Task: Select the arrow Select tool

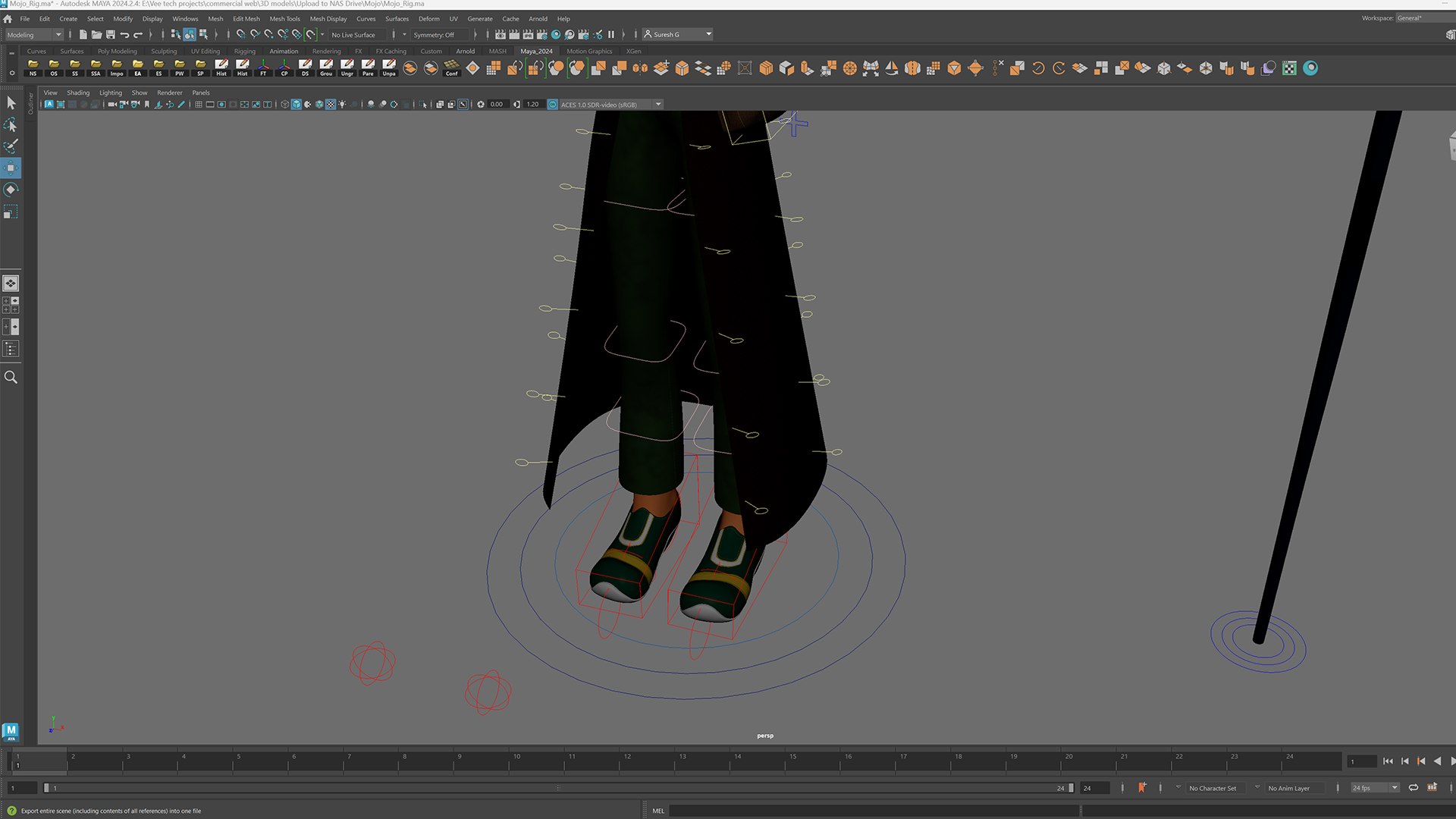Action: (11, 102)
